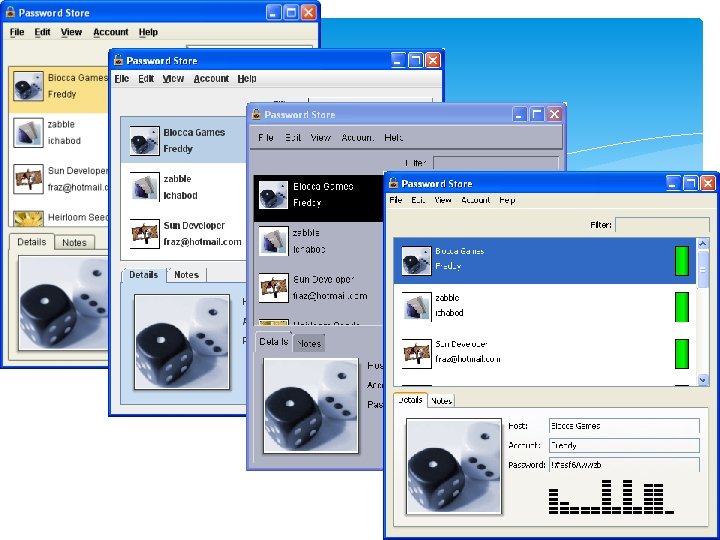Click scroll down arrow of front-most account list

[x=703, y=379]
